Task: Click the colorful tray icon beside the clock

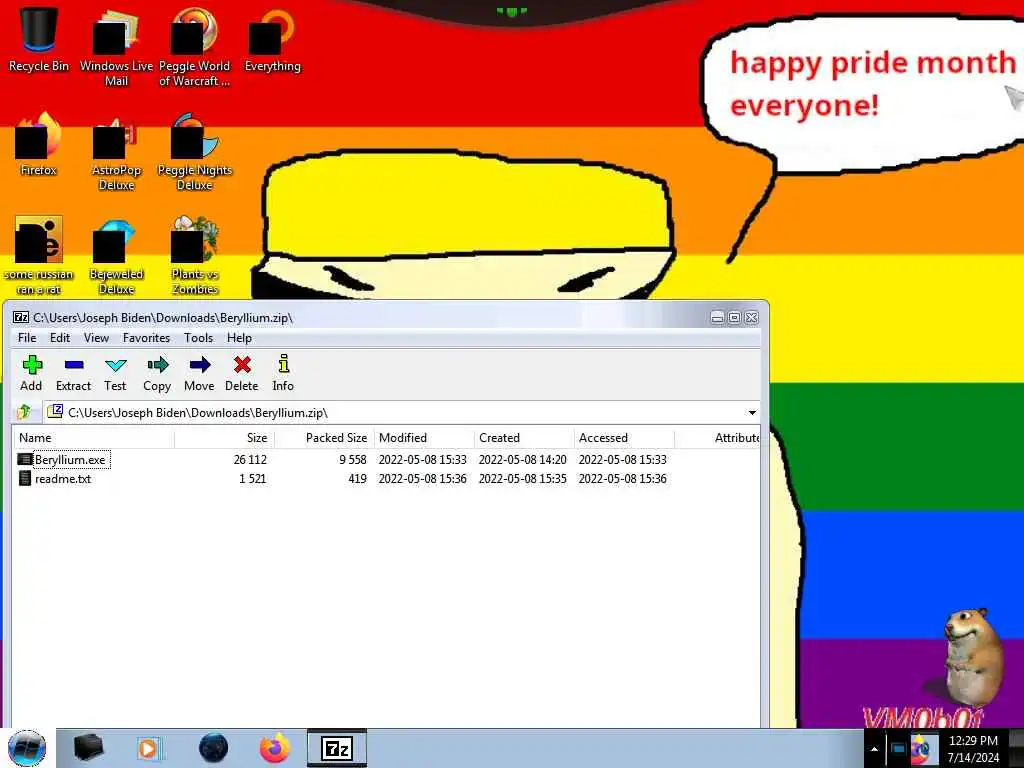Action: click(x=922, y=748)
